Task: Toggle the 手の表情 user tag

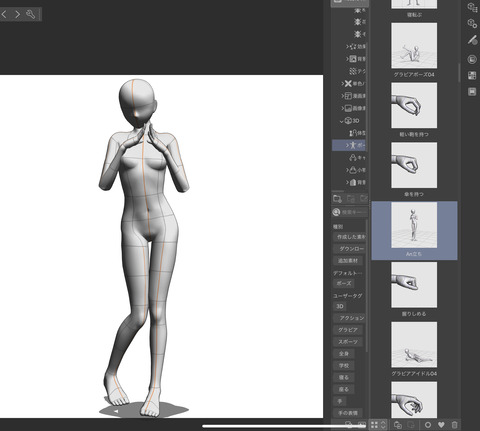Action: coord(348,413)
